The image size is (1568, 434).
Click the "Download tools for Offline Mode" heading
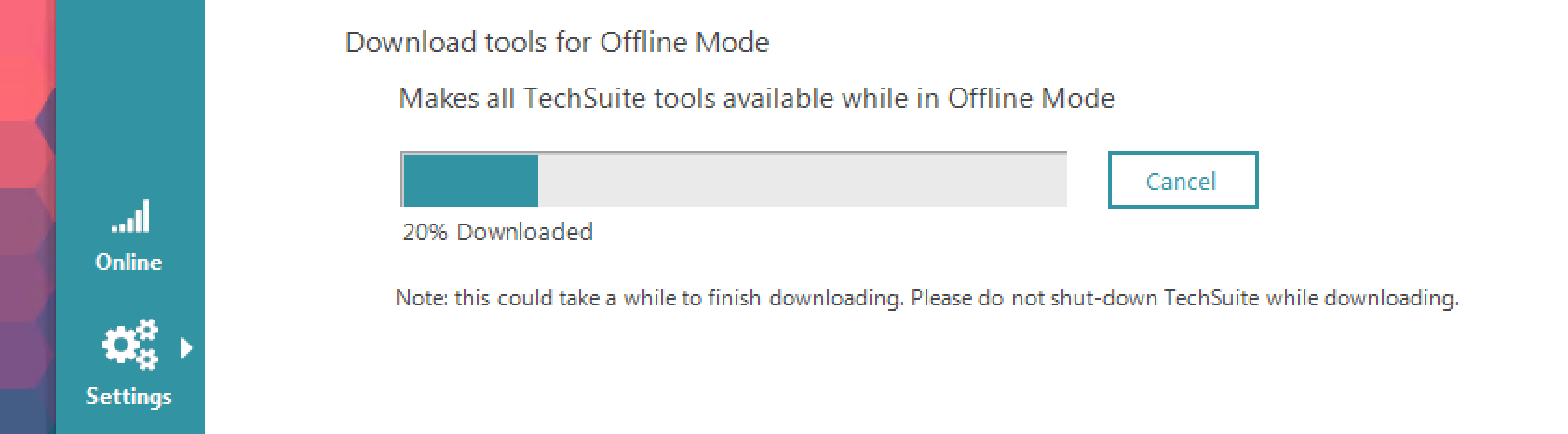557,42
